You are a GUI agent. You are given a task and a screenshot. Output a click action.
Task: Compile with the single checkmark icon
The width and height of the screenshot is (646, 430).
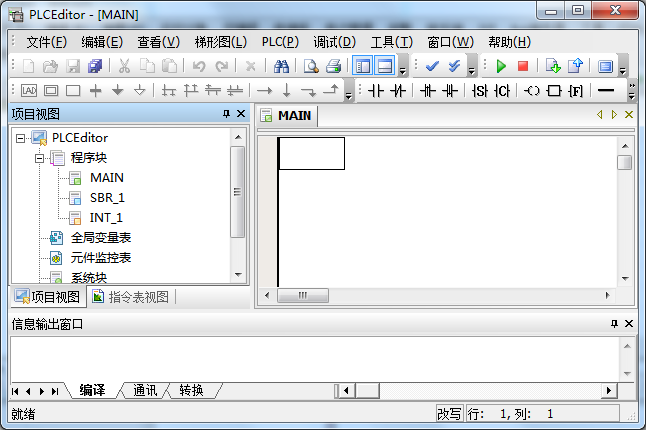point(432,66)
